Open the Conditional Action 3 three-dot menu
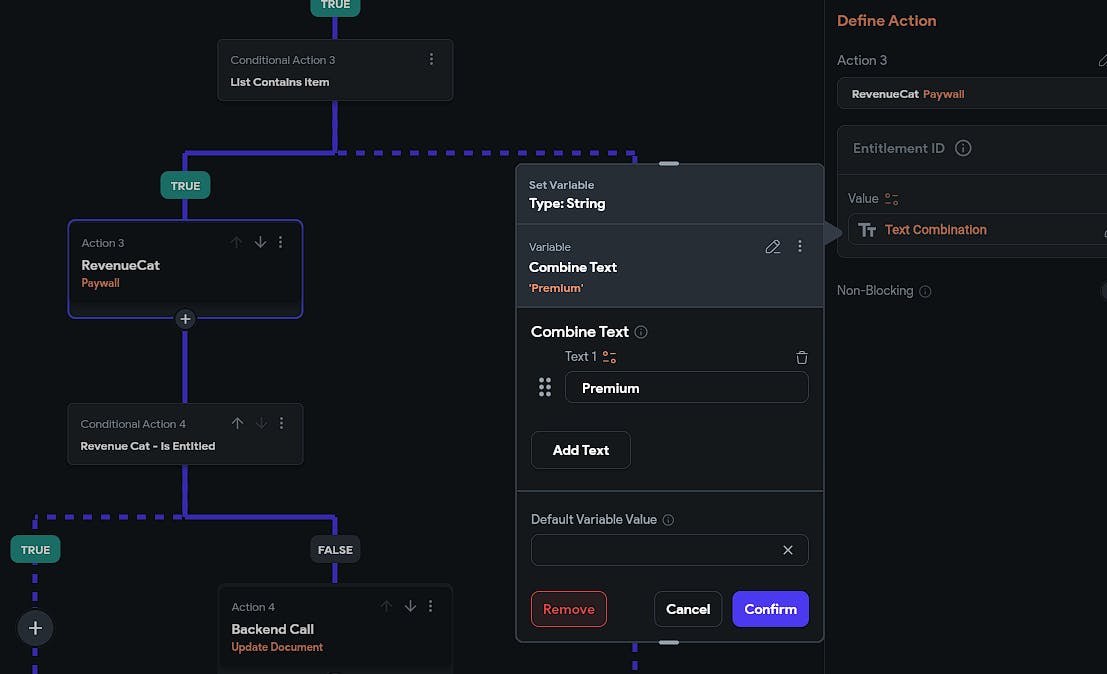The image size is (1107, 674). pos(431,59)
